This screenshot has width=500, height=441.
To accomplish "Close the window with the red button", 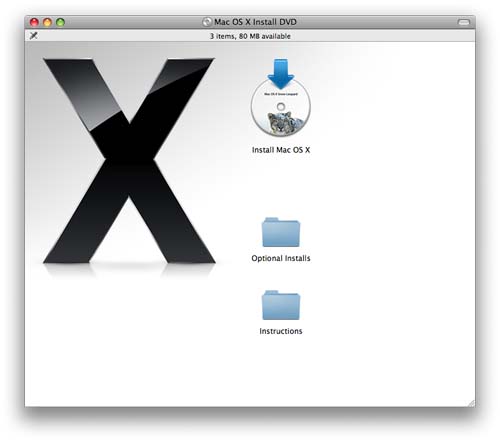I will coord(34,22).
